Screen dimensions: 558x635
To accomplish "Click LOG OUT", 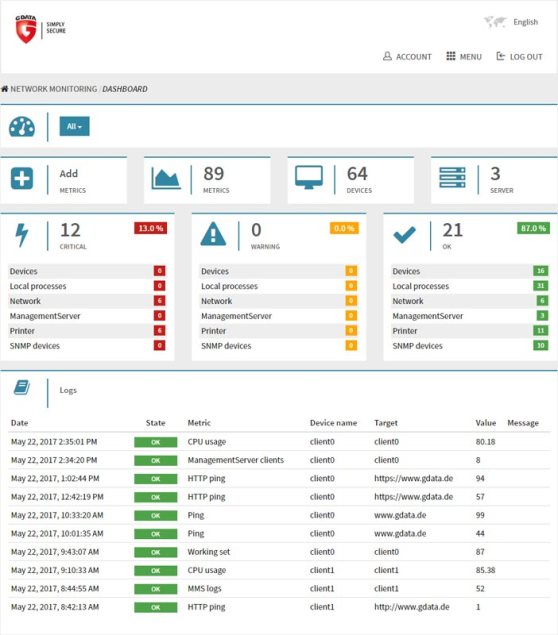I will pyautogui.click(x=520, y=57).
